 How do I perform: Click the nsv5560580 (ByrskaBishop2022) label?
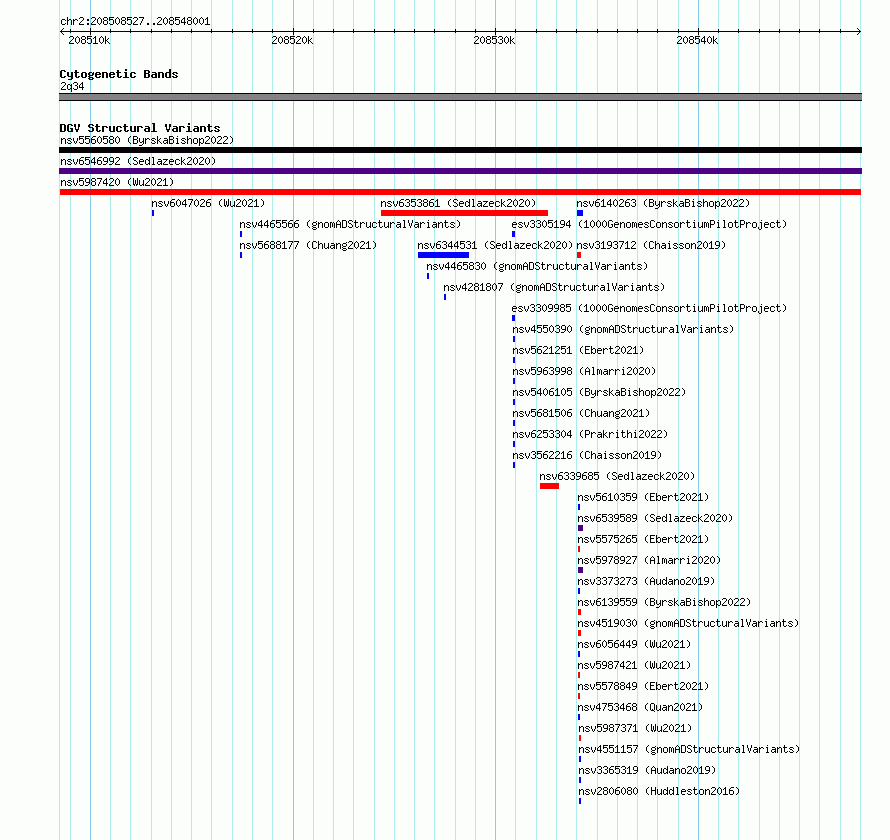pos(147,140)
